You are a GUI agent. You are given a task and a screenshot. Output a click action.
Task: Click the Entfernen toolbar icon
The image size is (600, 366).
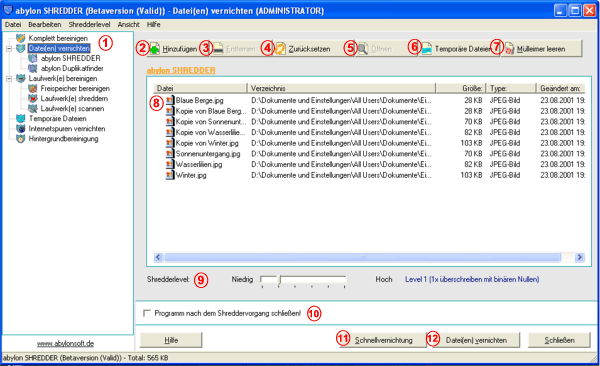pos(218,49)
